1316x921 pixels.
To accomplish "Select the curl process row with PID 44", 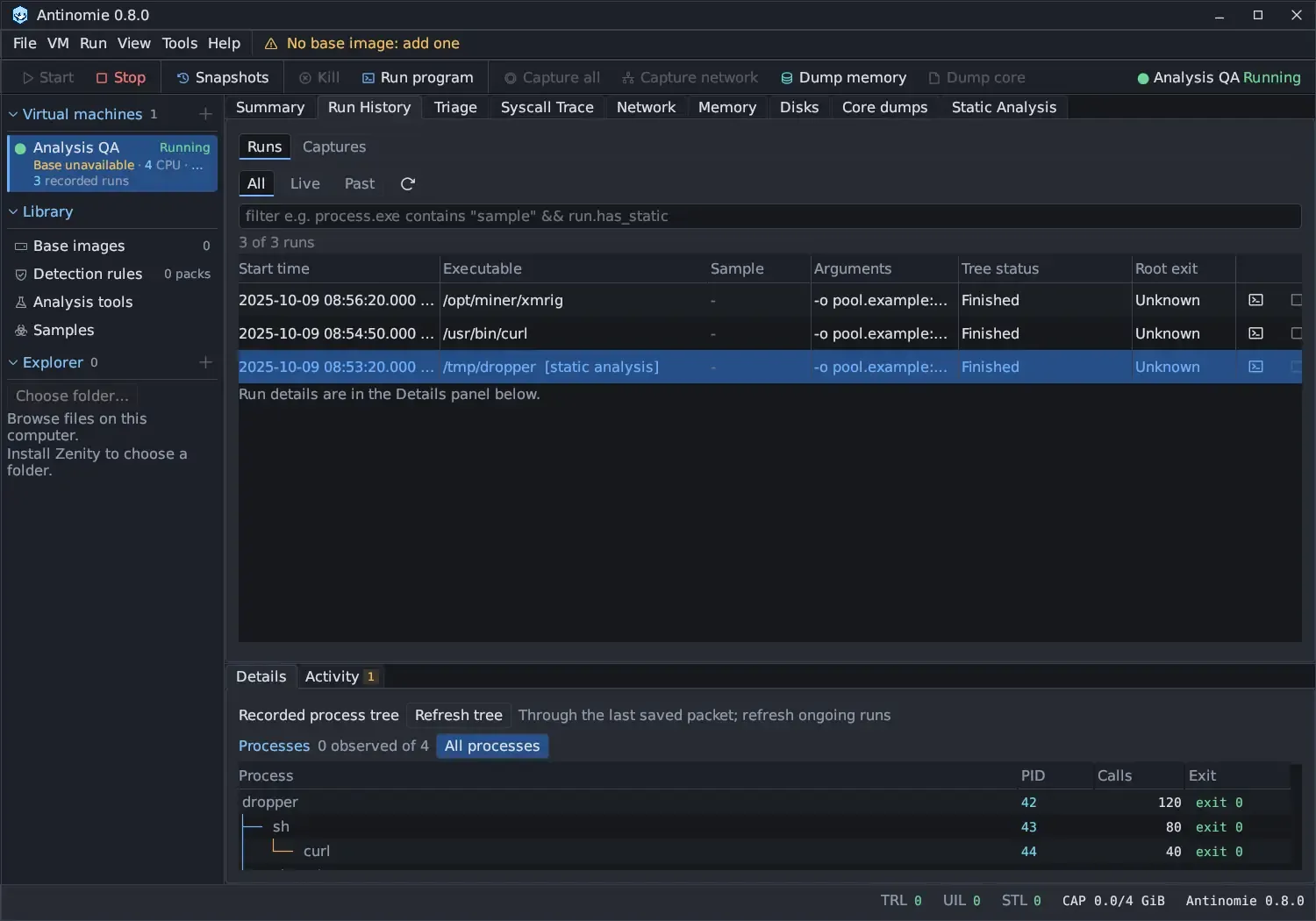I will pyautogui.click(x=764, y=851).
